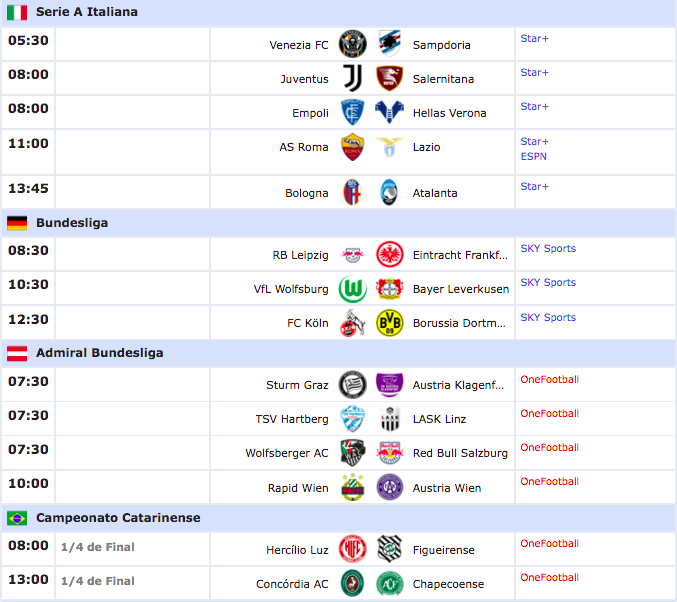Click the Serie A Italiana heading
677x602 pixels.
pos(87,12)
